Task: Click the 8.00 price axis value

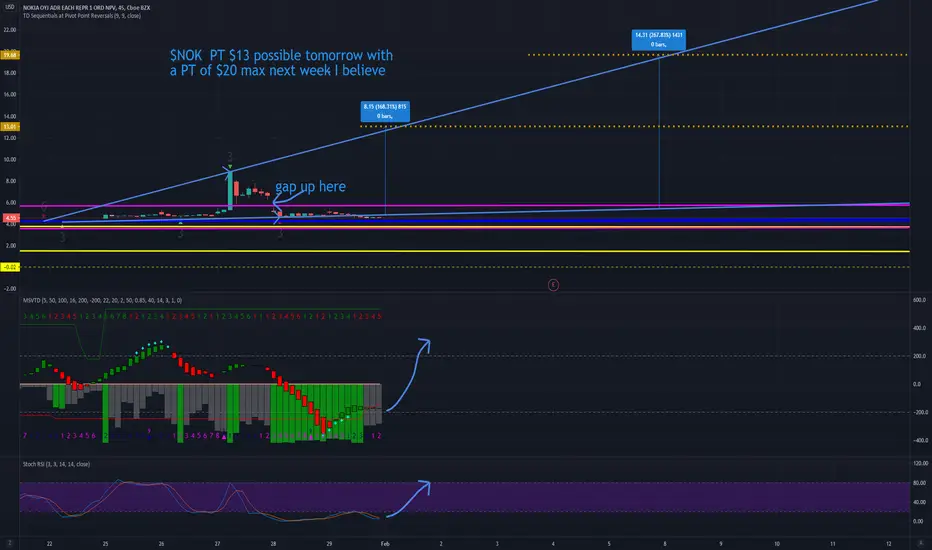Action: click(11, 181)
